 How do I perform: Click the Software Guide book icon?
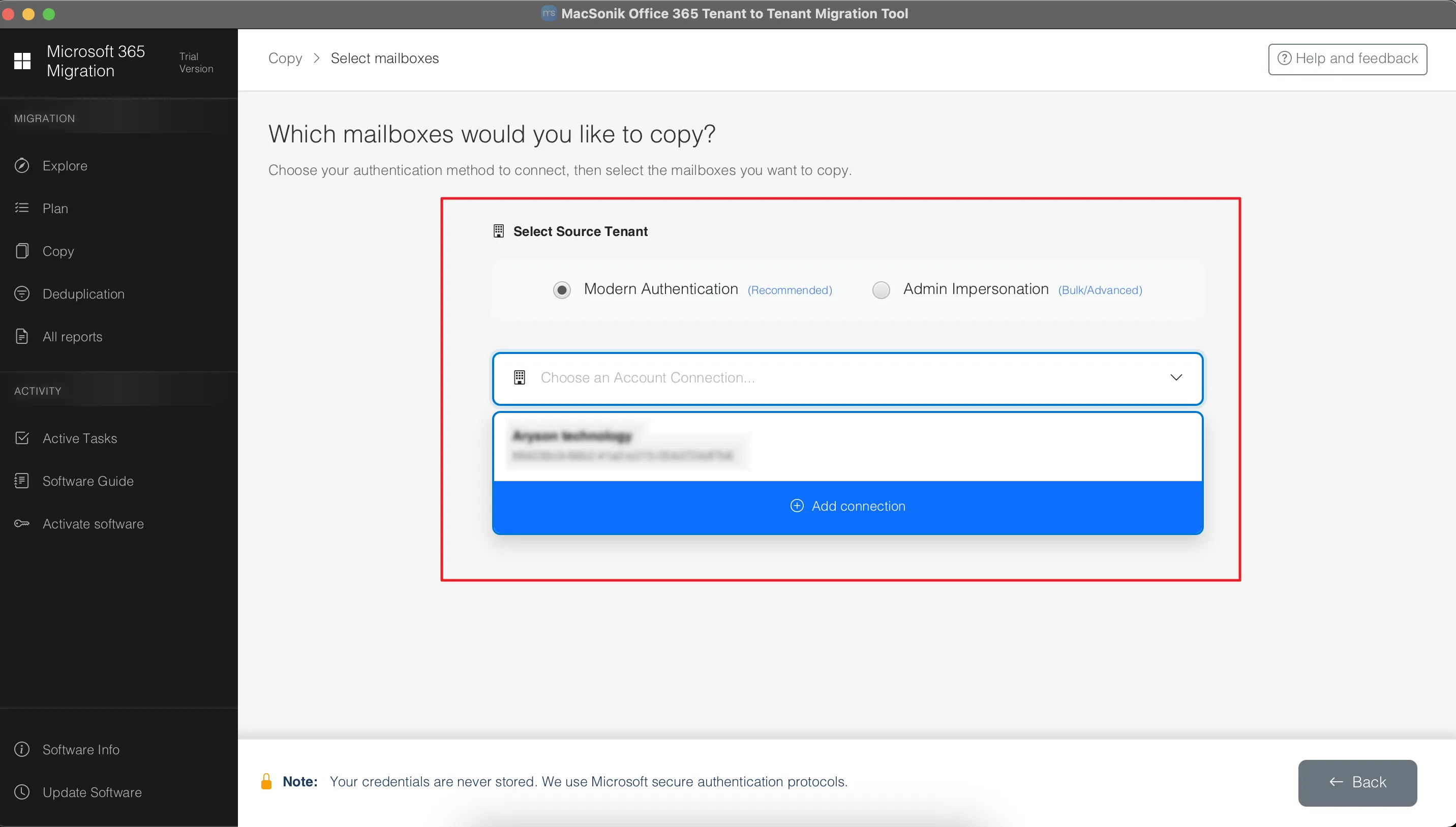coord(21,481)
